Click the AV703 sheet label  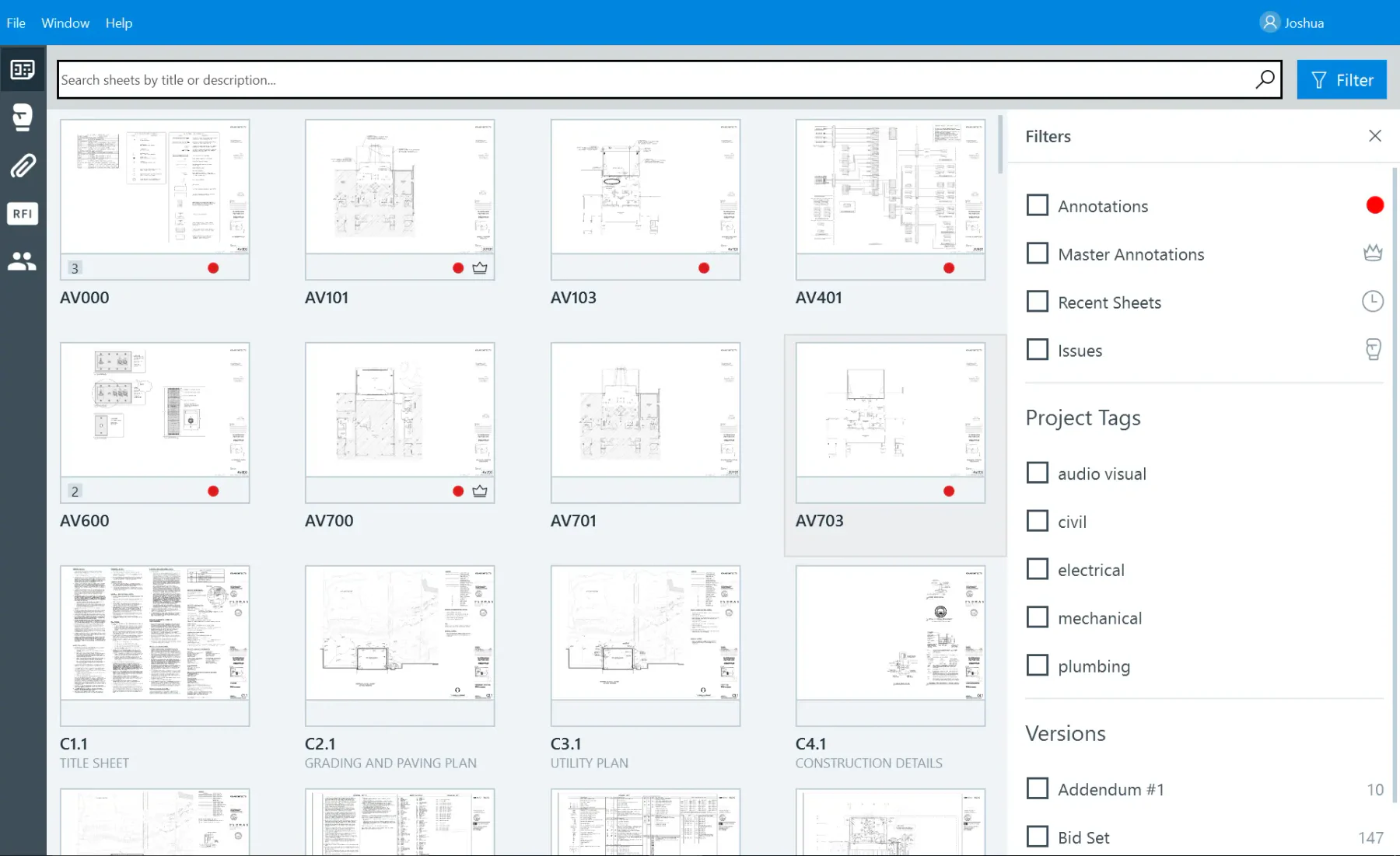pos(819,521)
